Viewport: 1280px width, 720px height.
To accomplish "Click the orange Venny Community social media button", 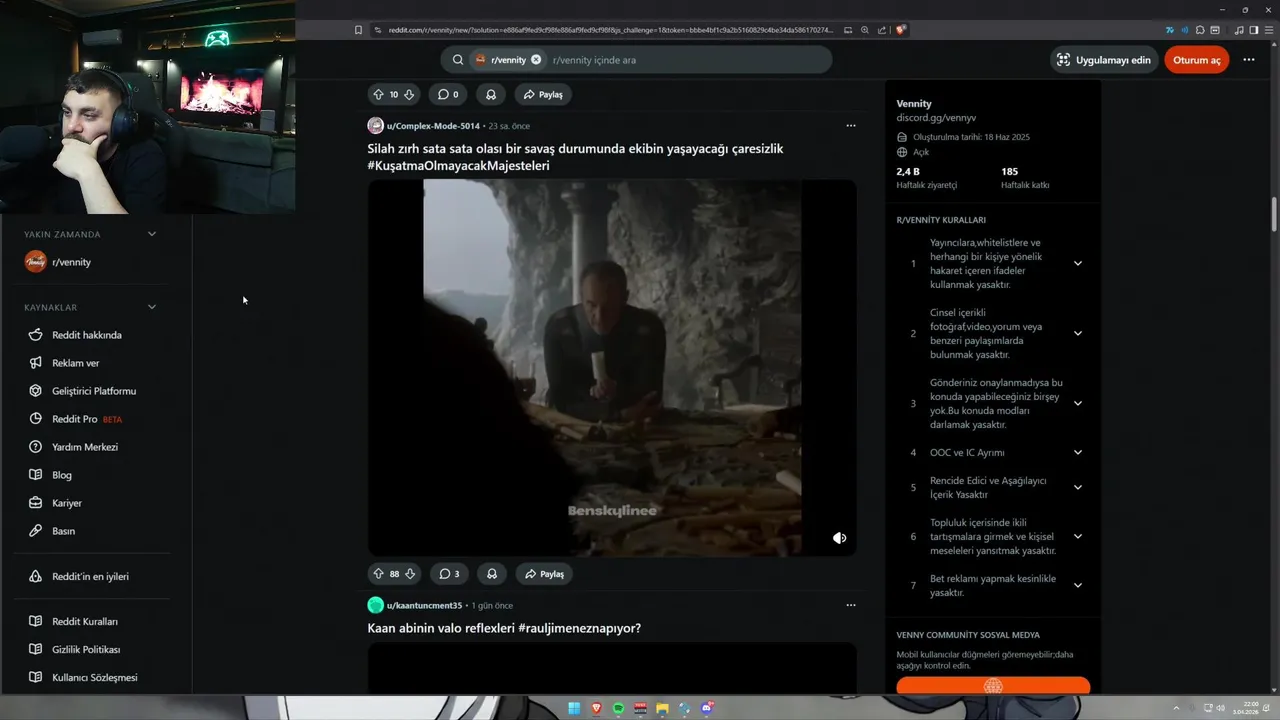I will click(x=993, y=686).
